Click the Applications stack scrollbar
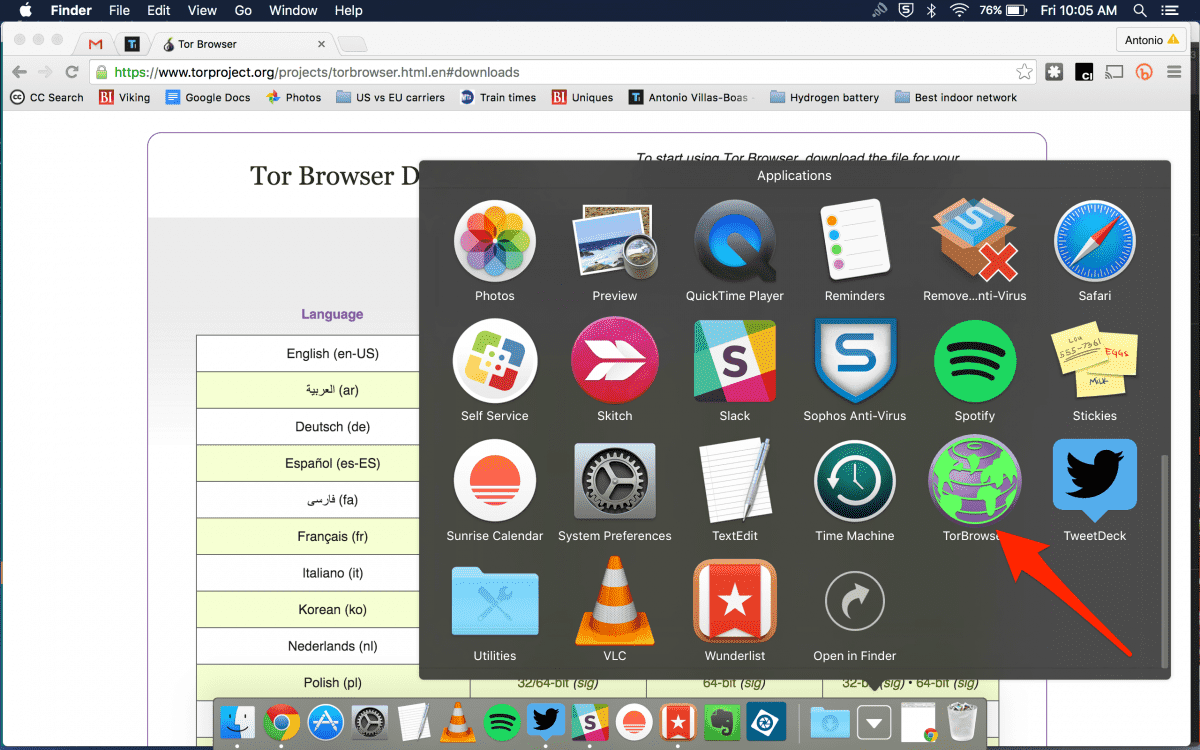 coord(1163,560)
